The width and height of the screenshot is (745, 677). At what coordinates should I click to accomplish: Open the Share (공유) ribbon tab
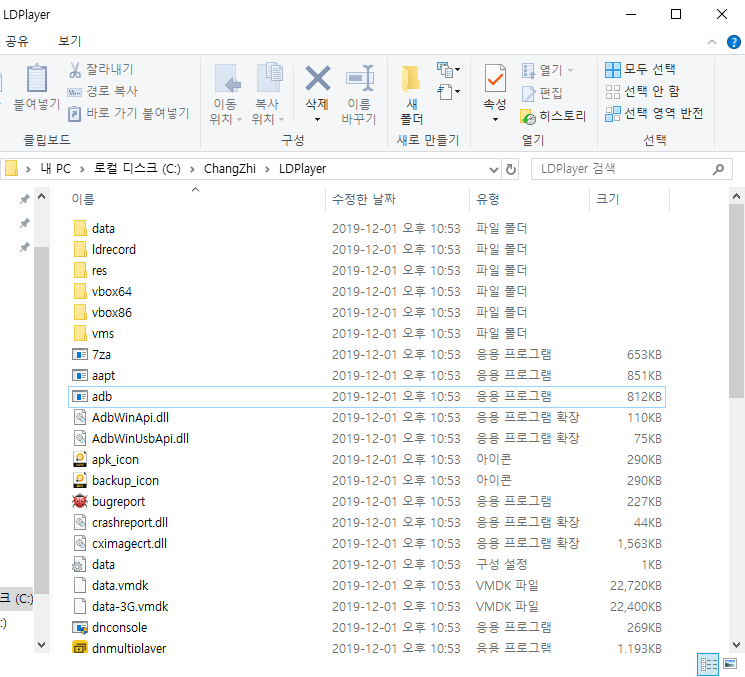[x=17, y=41]
